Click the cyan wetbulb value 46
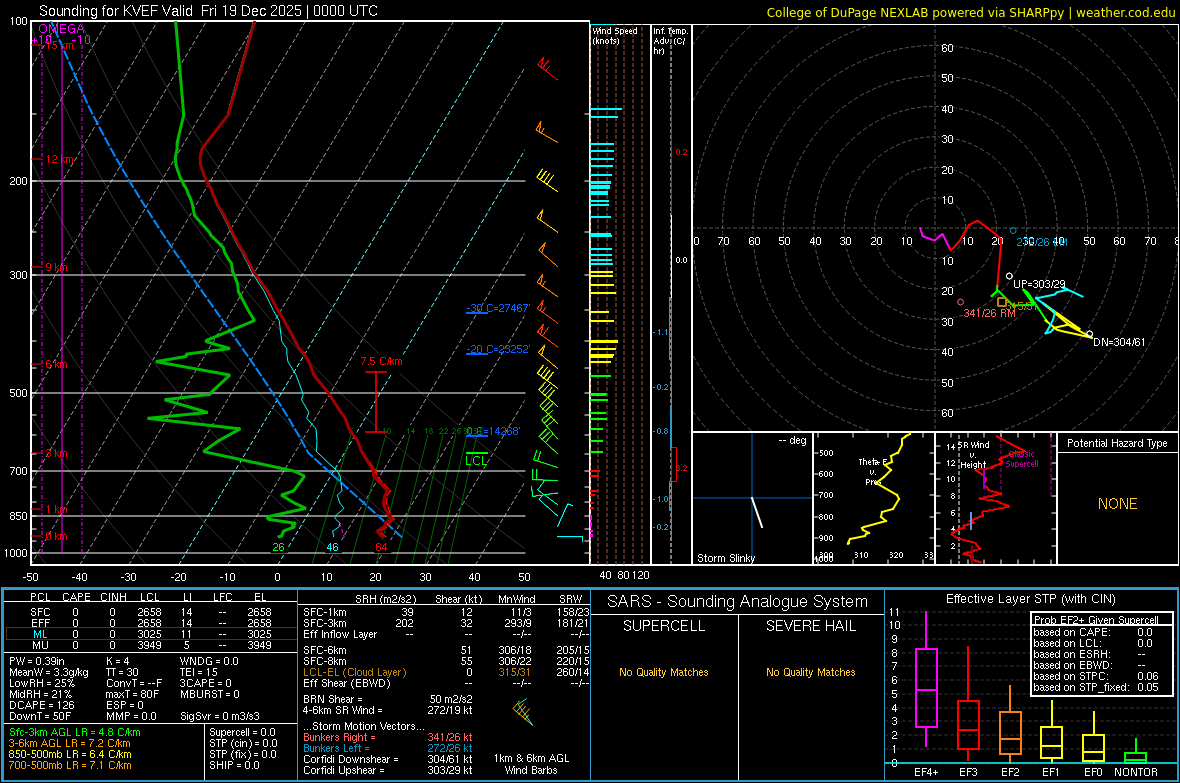 click(x=333, y=547)
